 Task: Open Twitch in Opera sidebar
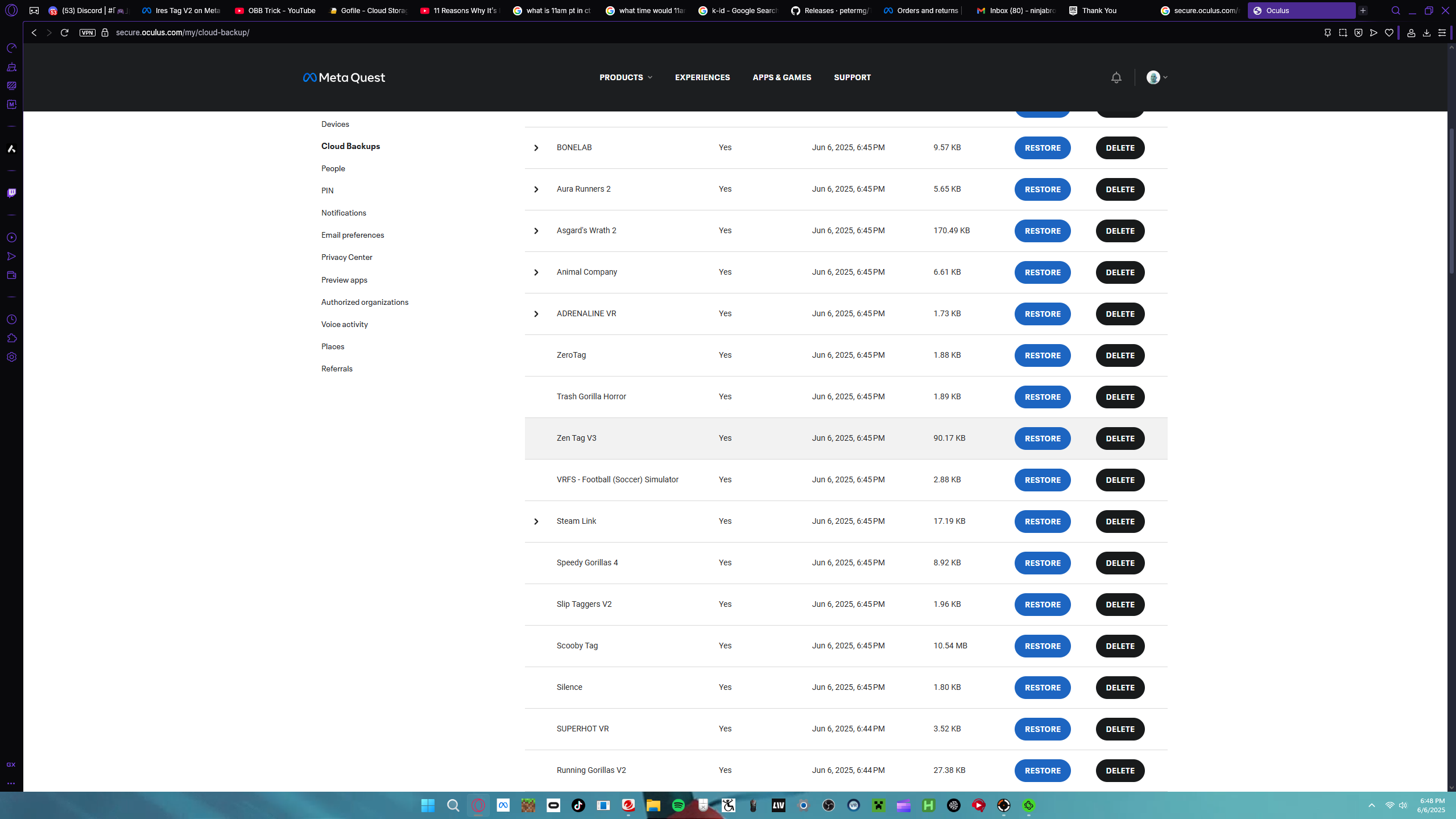coord(11,193)
